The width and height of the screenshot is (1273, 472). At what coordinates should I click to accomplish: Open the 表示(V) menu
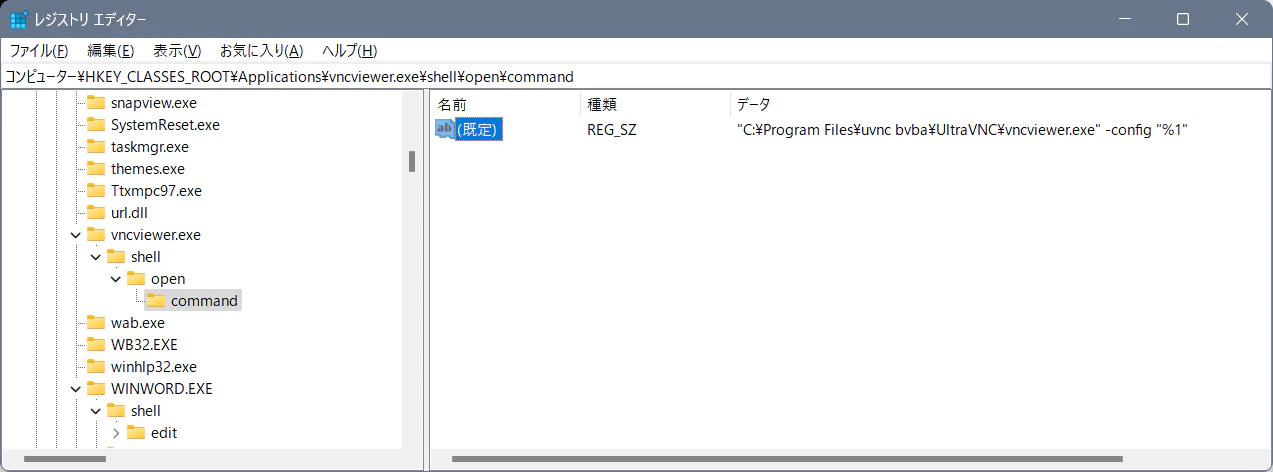coord(177,51)
